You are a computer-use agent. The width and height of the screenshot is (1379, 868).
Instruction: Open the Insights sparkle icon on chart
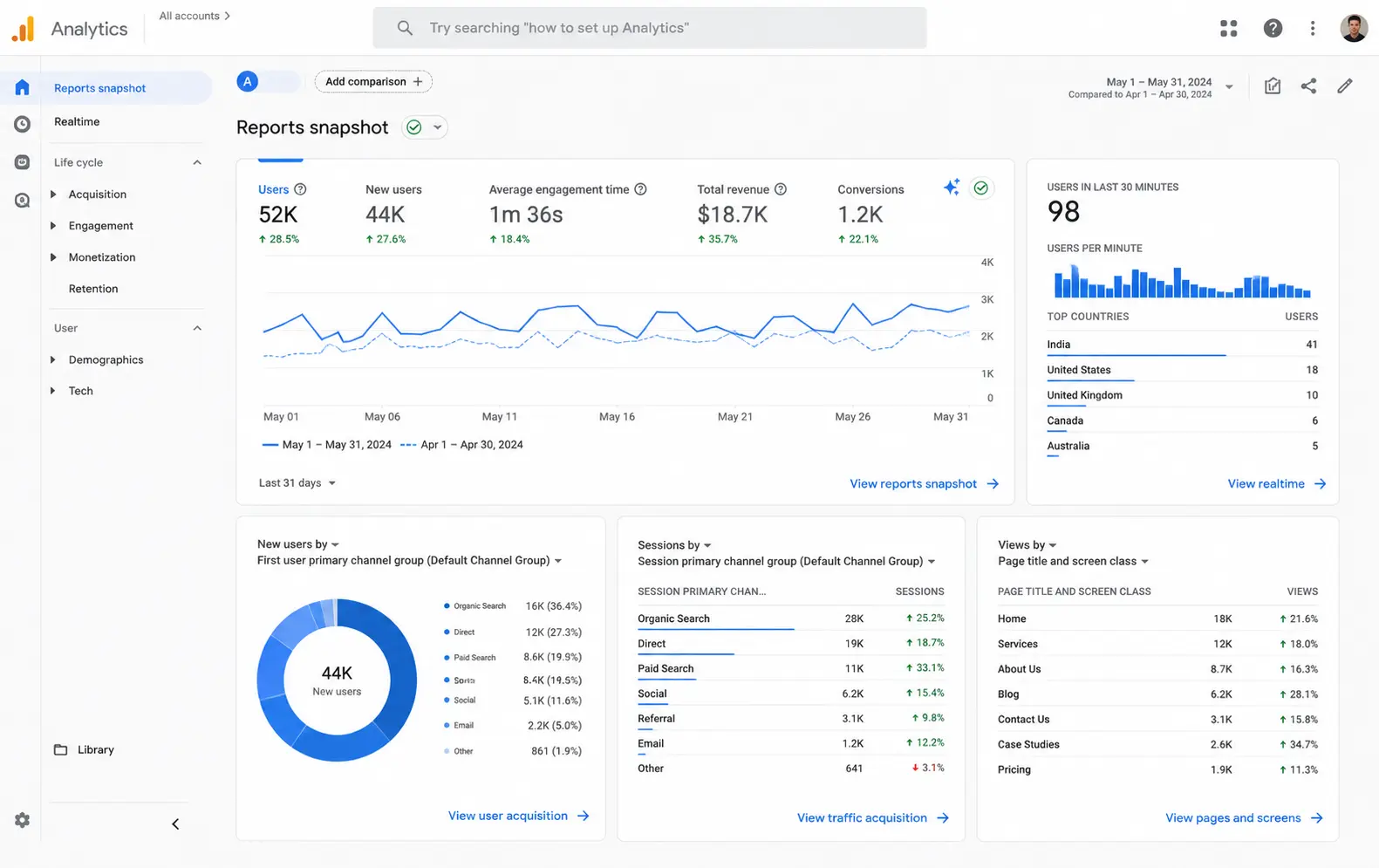[x=952, y=188]
